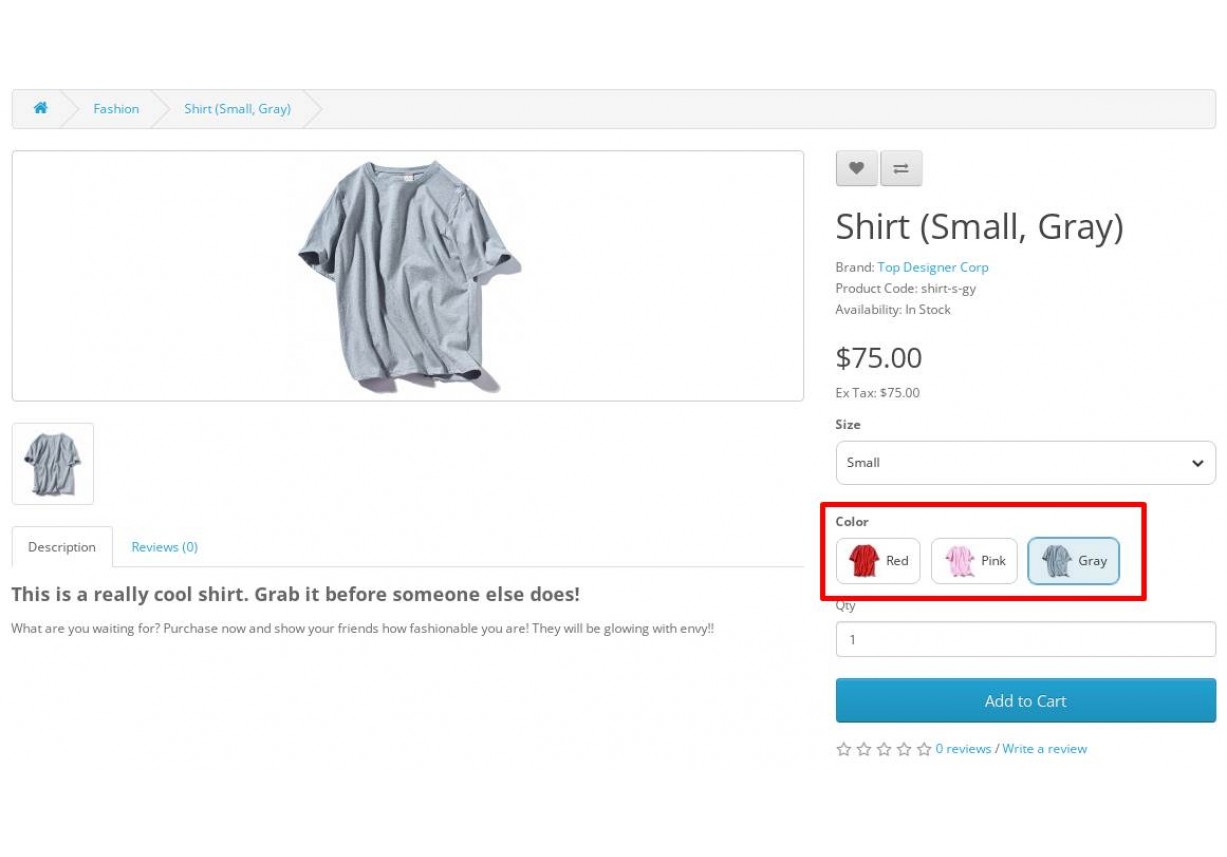Open the main gray shirt product image

tap(408, 276)
